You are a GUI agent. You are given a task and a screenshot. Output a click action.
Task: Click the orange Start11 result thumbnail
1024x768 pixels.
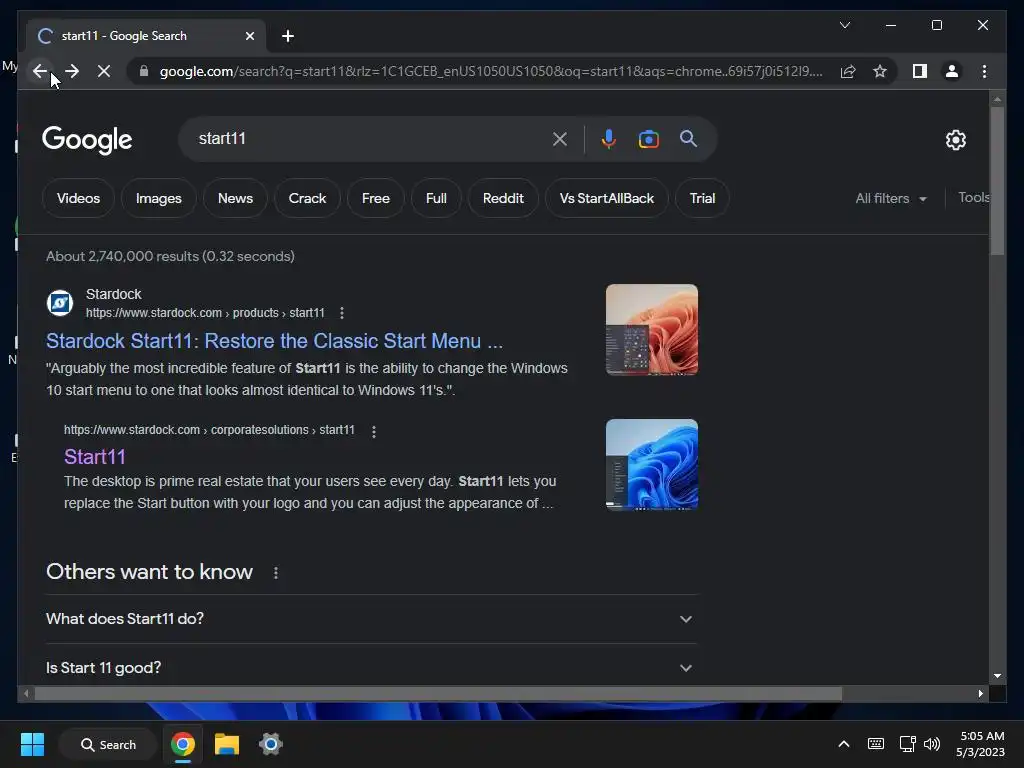(x=652, y=330)
